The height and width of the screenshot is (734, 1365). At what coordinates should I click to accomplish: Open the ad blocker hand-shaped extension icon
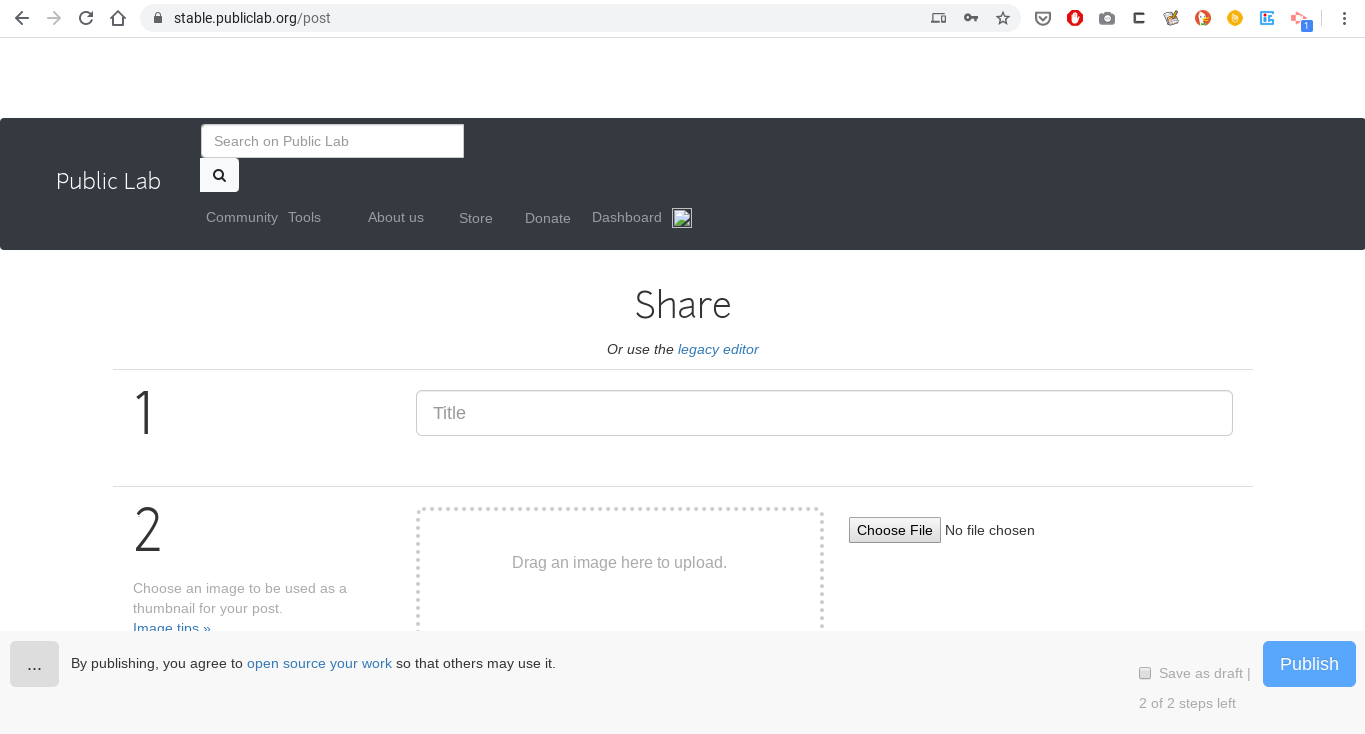(x=1075, y=17)
